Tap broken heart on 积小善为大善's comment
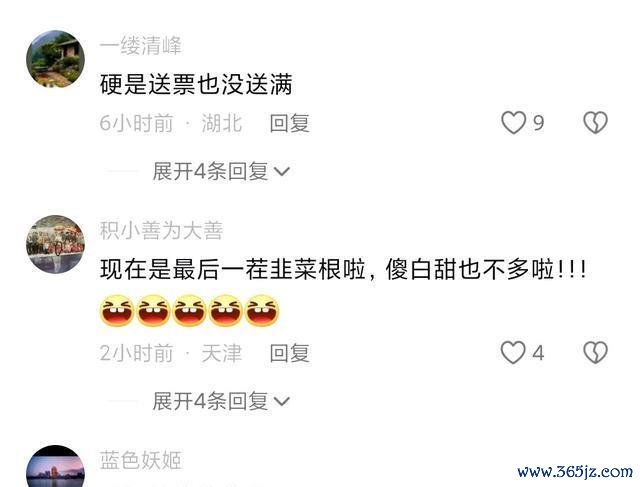This screenshot has width=640, height=487. tap(596, 352)
